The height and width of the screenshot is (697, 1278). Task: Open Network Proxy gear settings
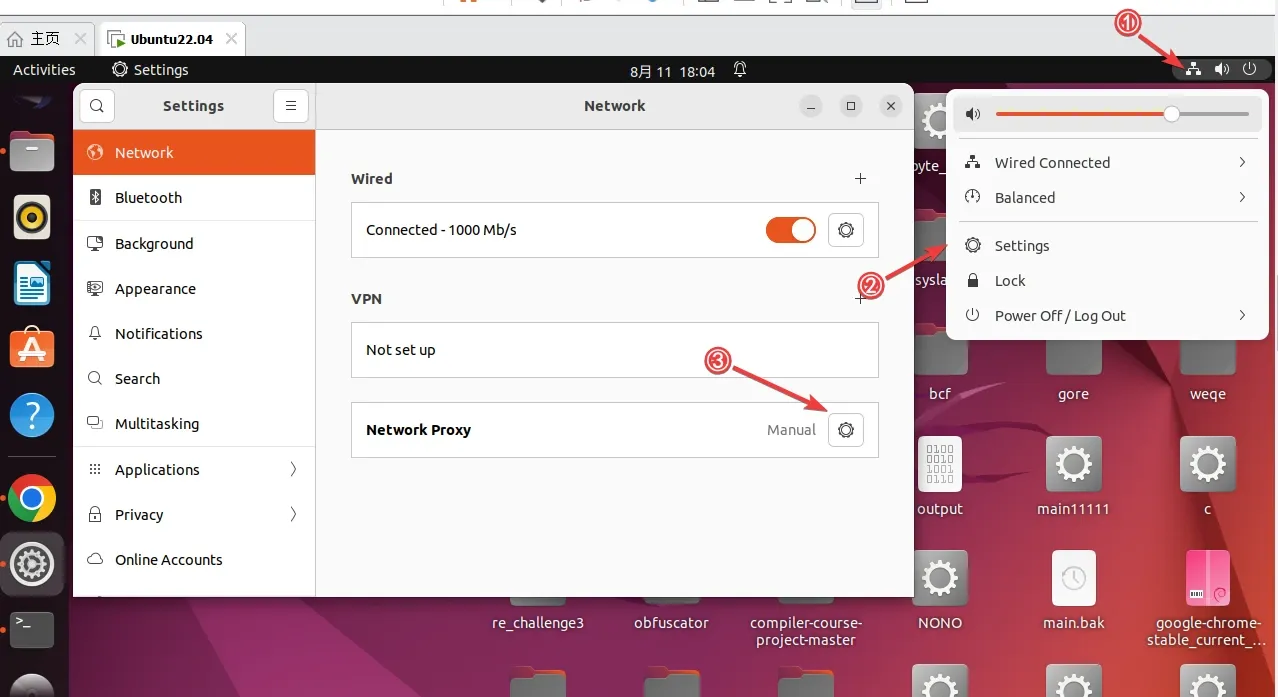846,430
